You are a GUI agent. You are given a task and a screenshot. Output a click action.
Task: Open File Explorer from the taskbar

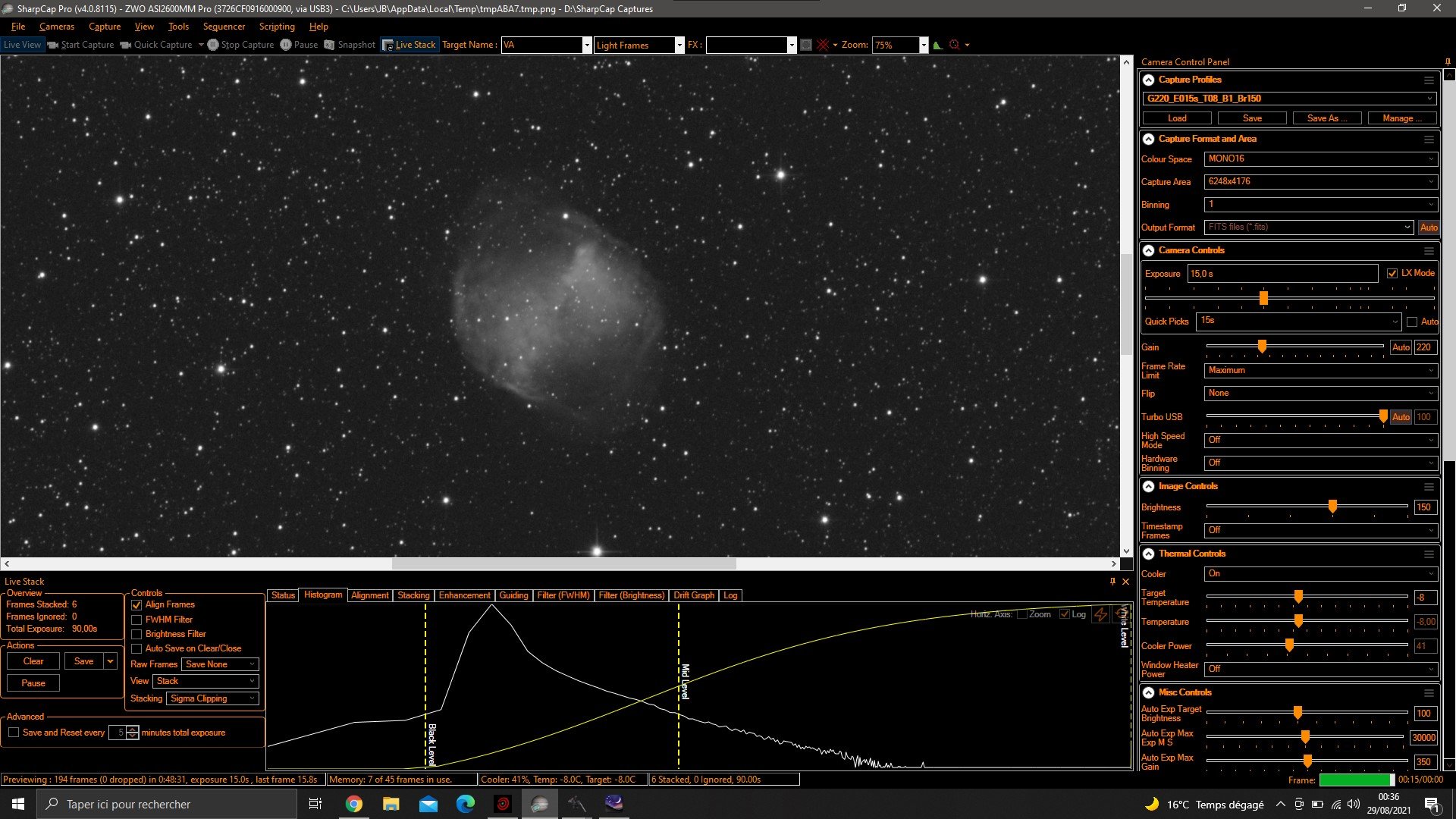391,804
